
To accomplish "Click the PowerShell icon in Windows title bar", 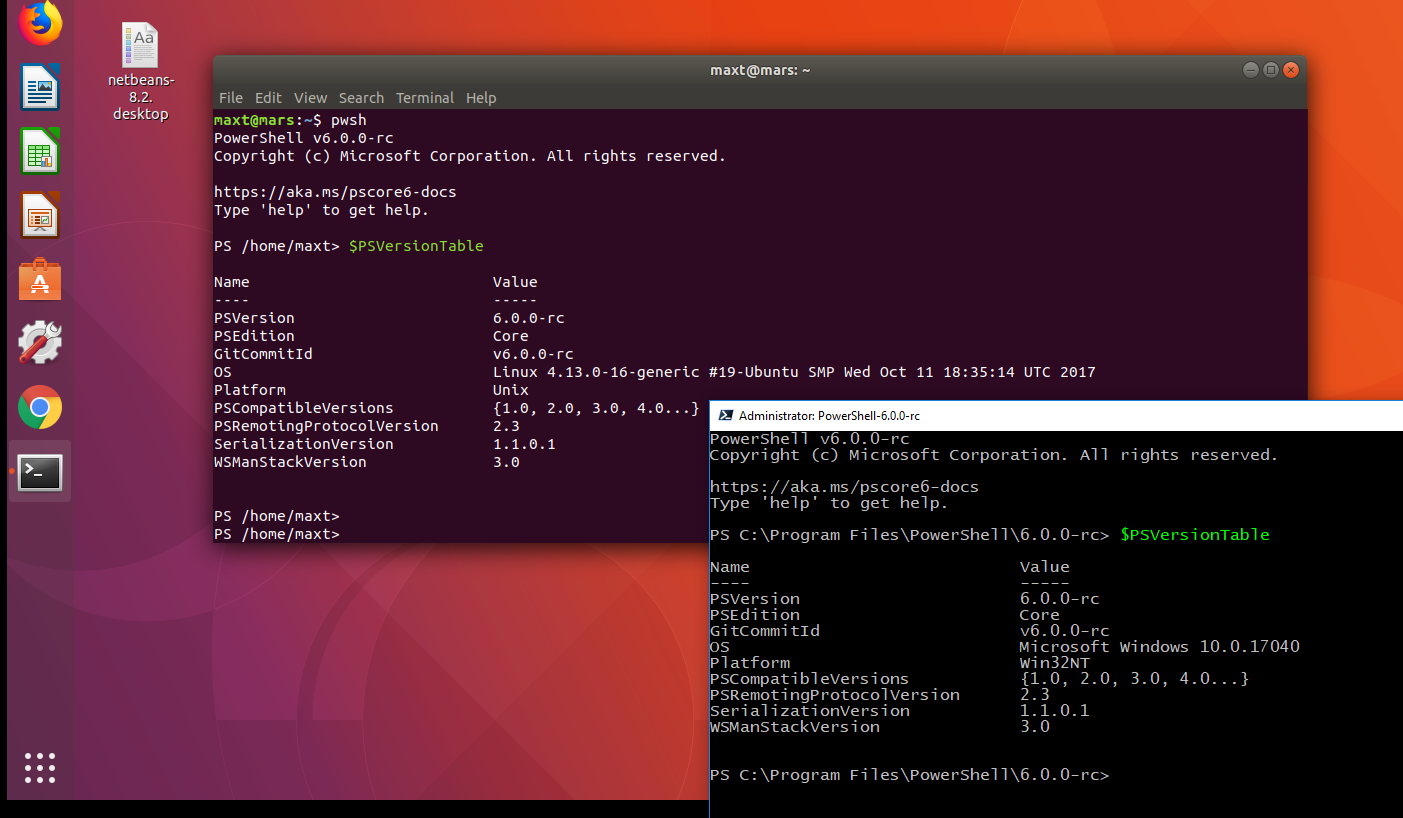I will pyautogui.click(x=725, y=415).
